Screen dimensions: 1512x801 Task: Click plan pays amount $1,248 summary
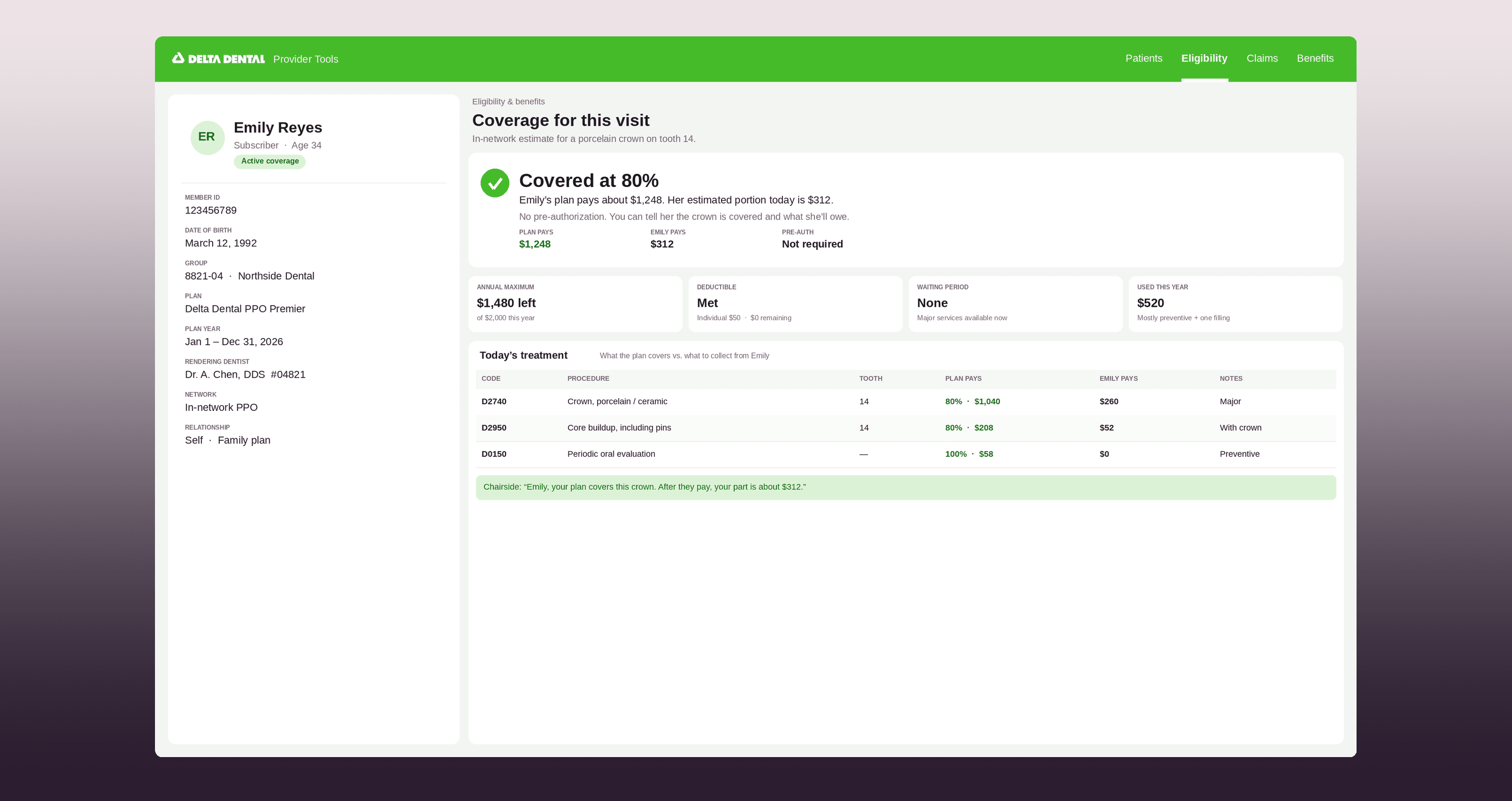[x=535, y=244]
